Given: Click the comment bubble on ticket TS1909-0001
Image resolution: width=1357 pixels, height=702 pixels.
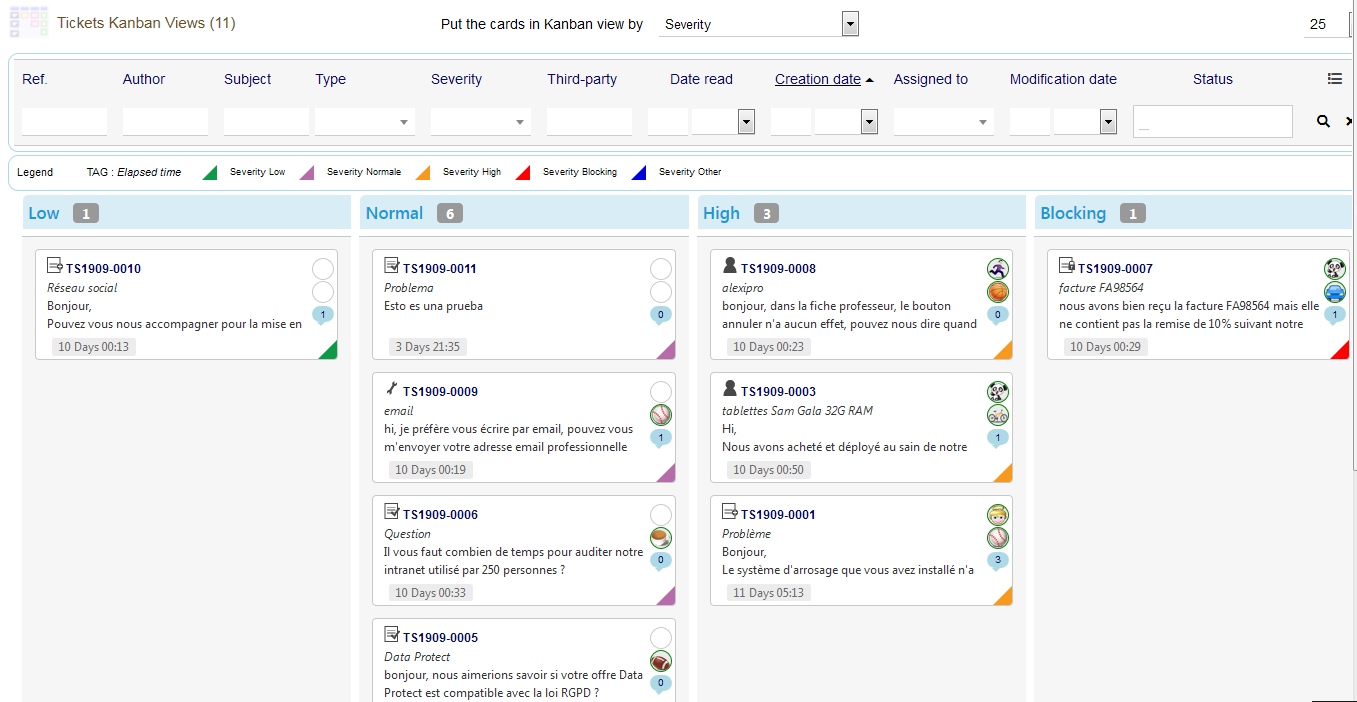Looking at the screenshot, I should pos(997,561).
